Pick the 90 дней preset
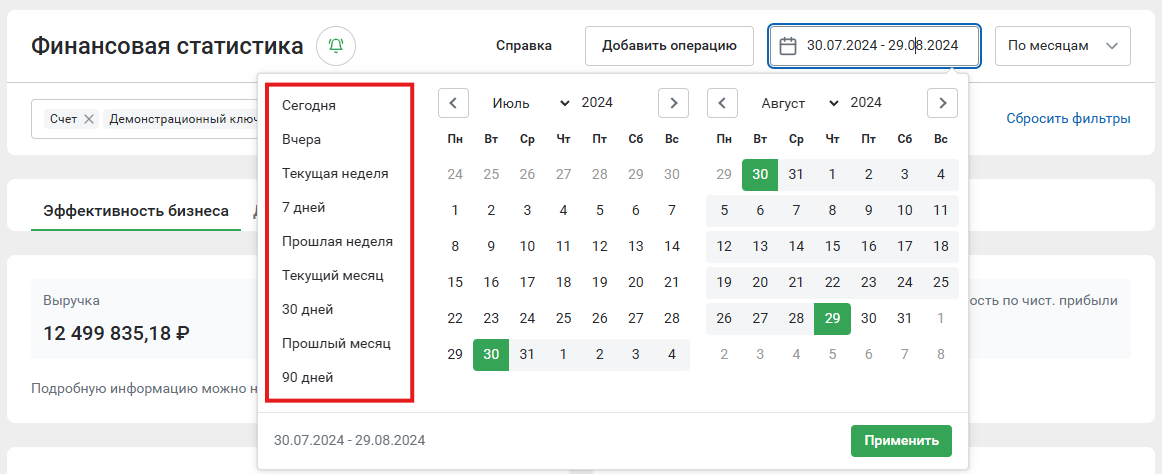This screenshot has height=474, width=1162. coord(308,378)
